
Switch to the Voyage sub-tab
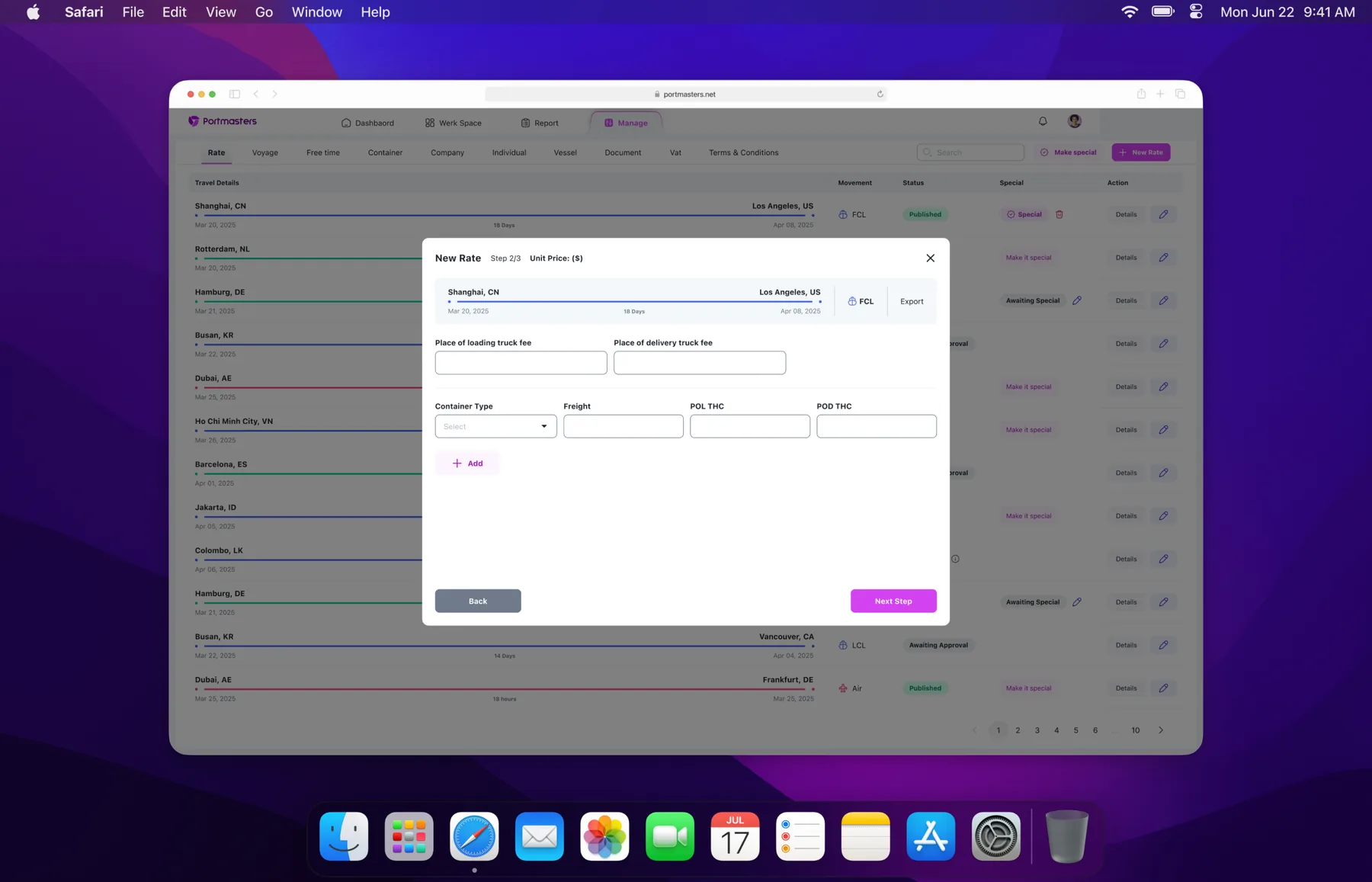[x=265, y=152]
